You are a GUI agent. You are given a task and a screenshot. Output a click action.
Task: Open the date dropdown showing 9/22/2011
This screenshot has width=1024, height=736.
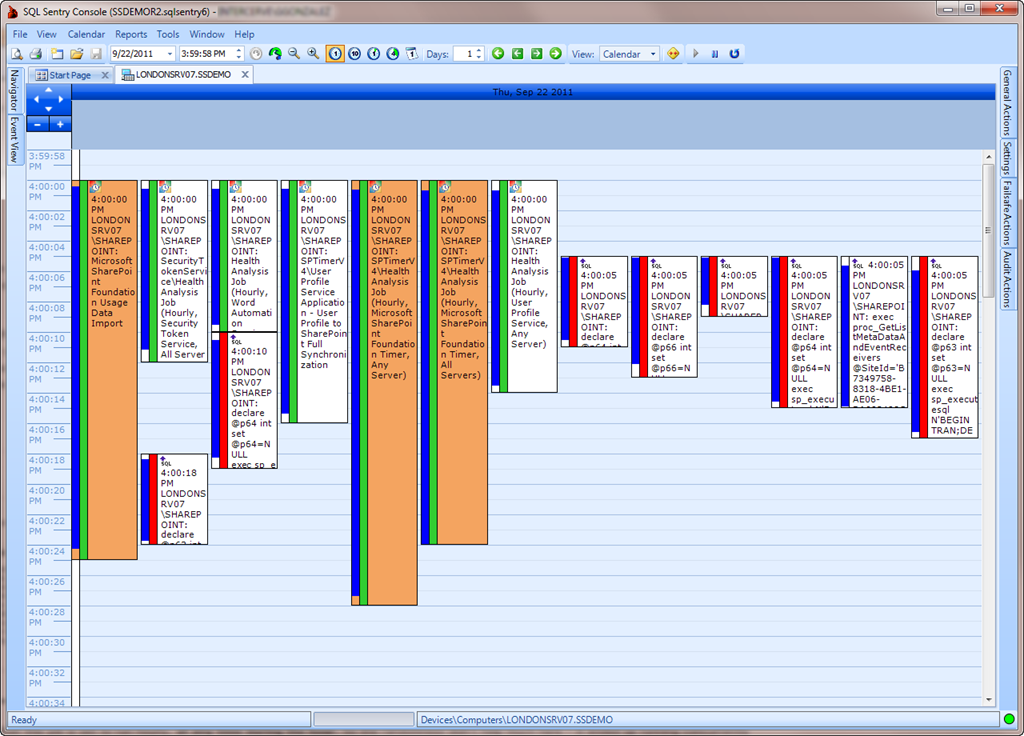(x=170, y=54)
